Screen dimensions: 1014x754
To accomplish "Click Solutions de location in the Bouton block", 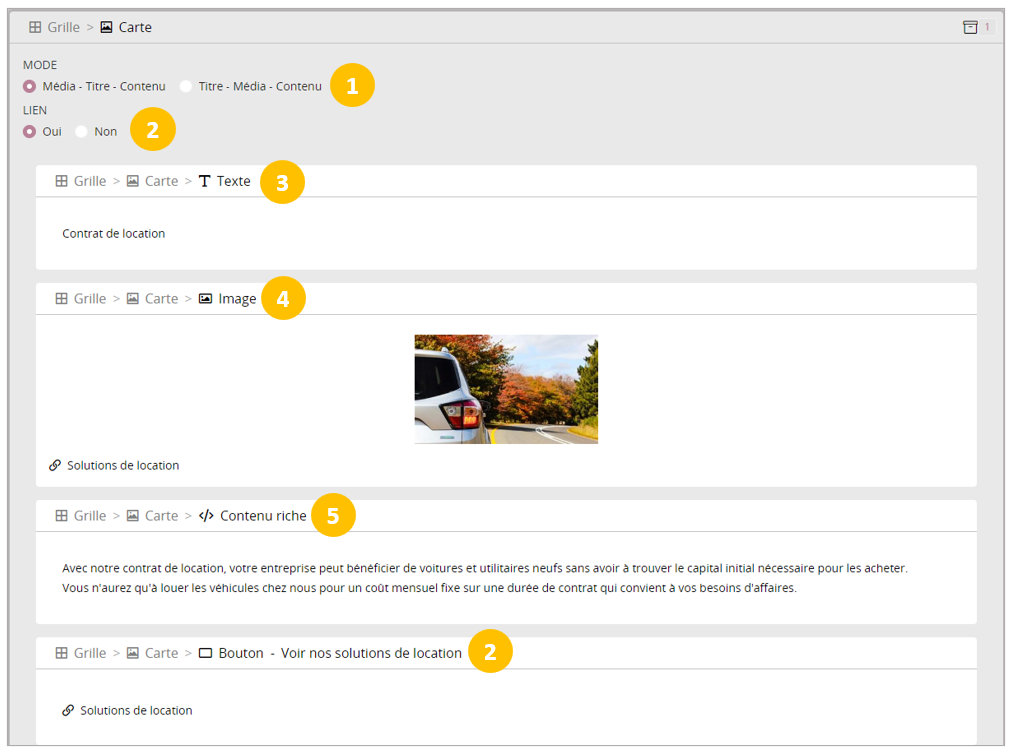I will click(x=136, y=710).
